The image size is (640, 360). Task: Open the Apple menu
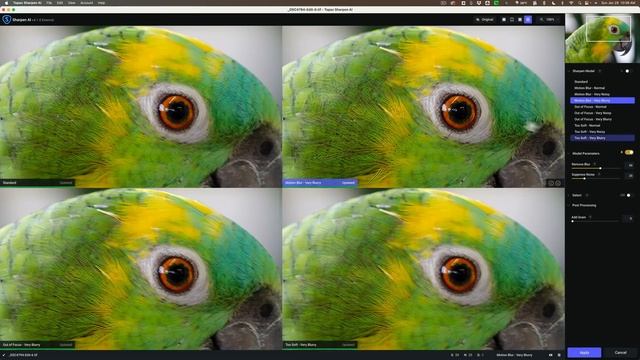coord(6,3)
